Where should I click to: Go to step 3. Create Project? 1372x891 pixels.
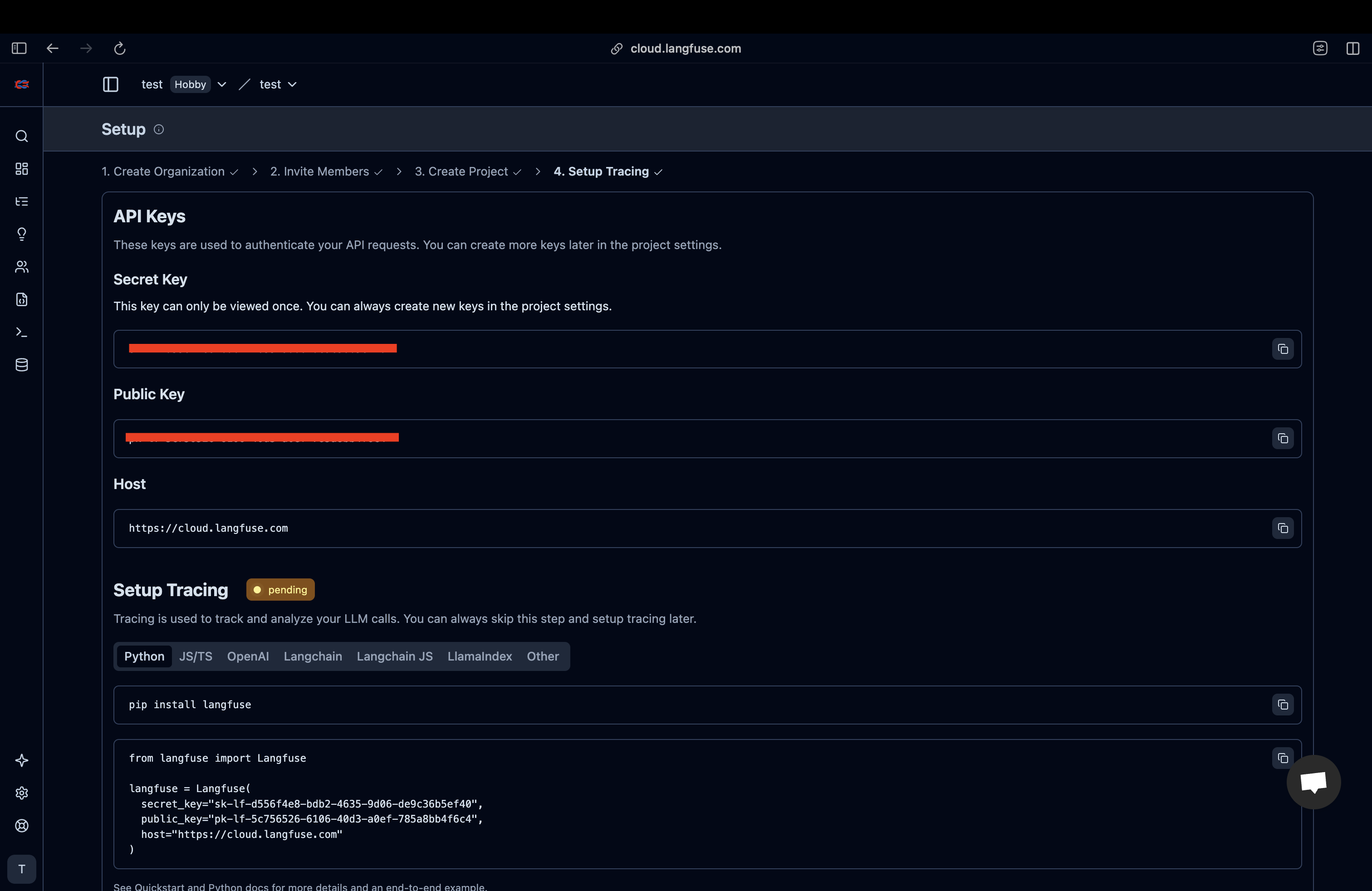[468, 172]
